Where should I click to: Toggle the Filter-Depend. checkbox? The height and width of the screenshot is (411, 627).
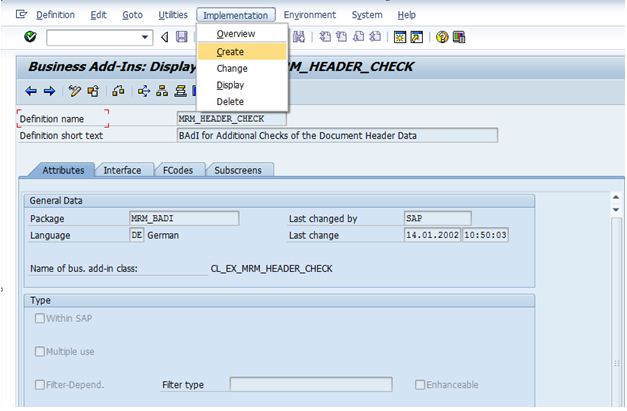[40, 384]
